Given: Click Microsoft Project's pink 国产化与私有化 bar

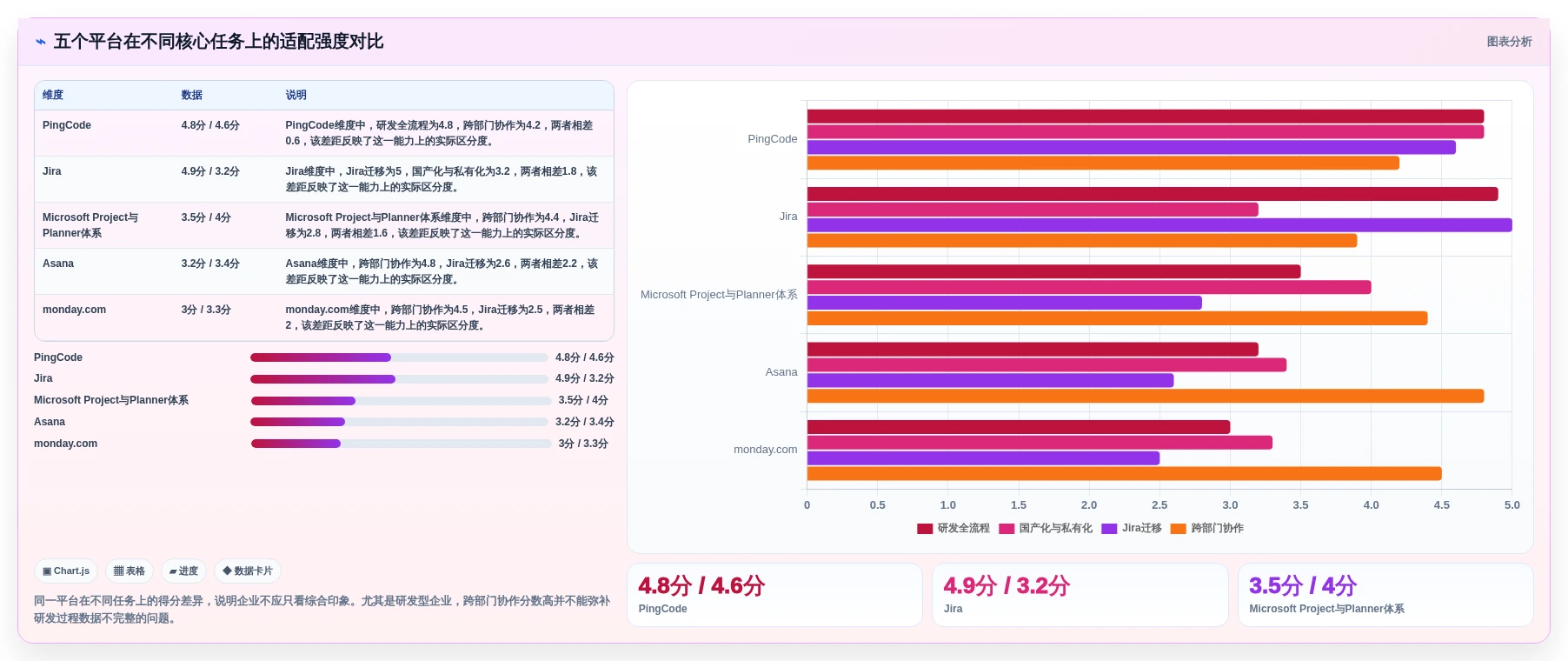Looking at the screenshot, I should coord(1089,288).
